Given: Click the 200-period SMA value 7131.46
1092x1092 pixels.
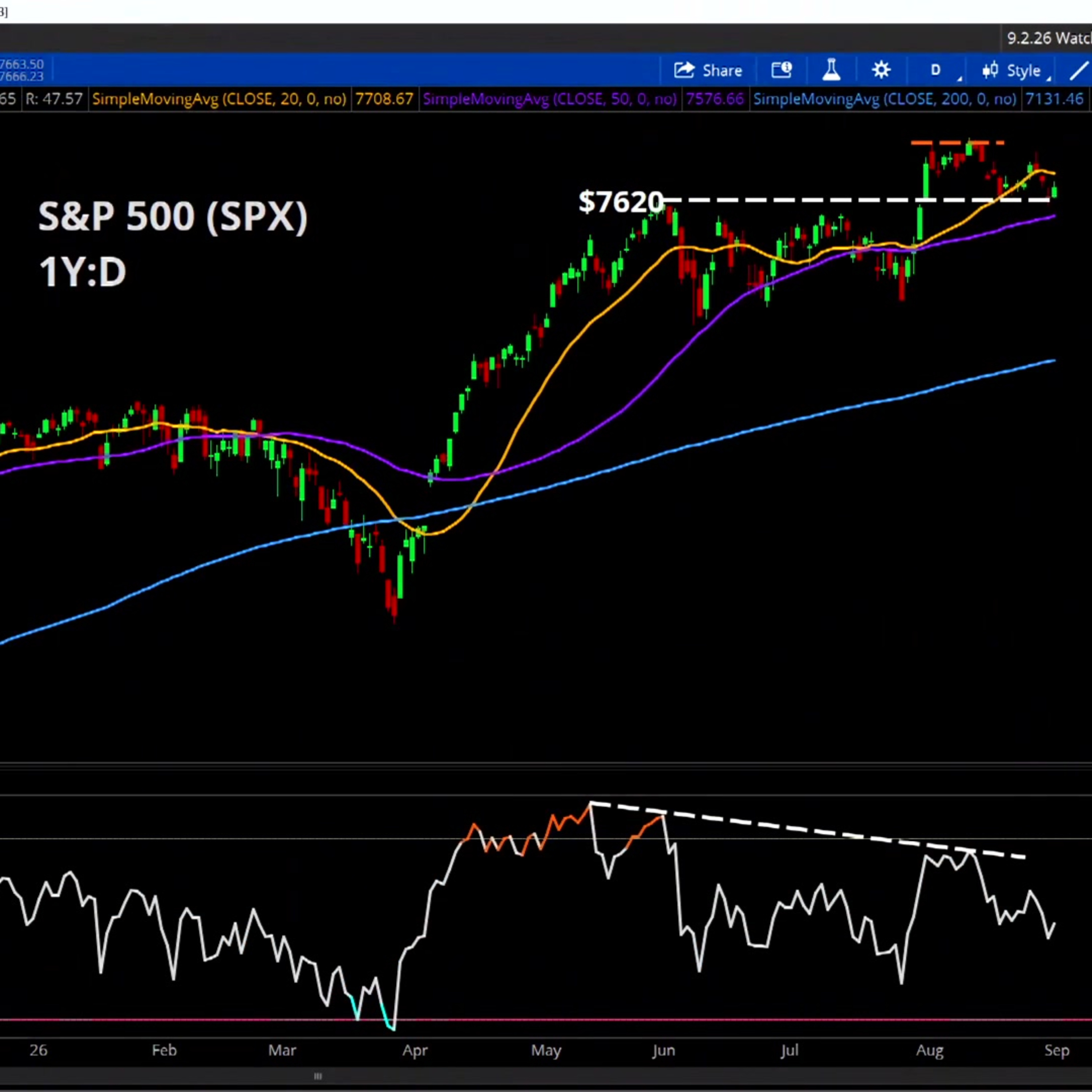Looking at the screenshot, I should pos(1054,99).
